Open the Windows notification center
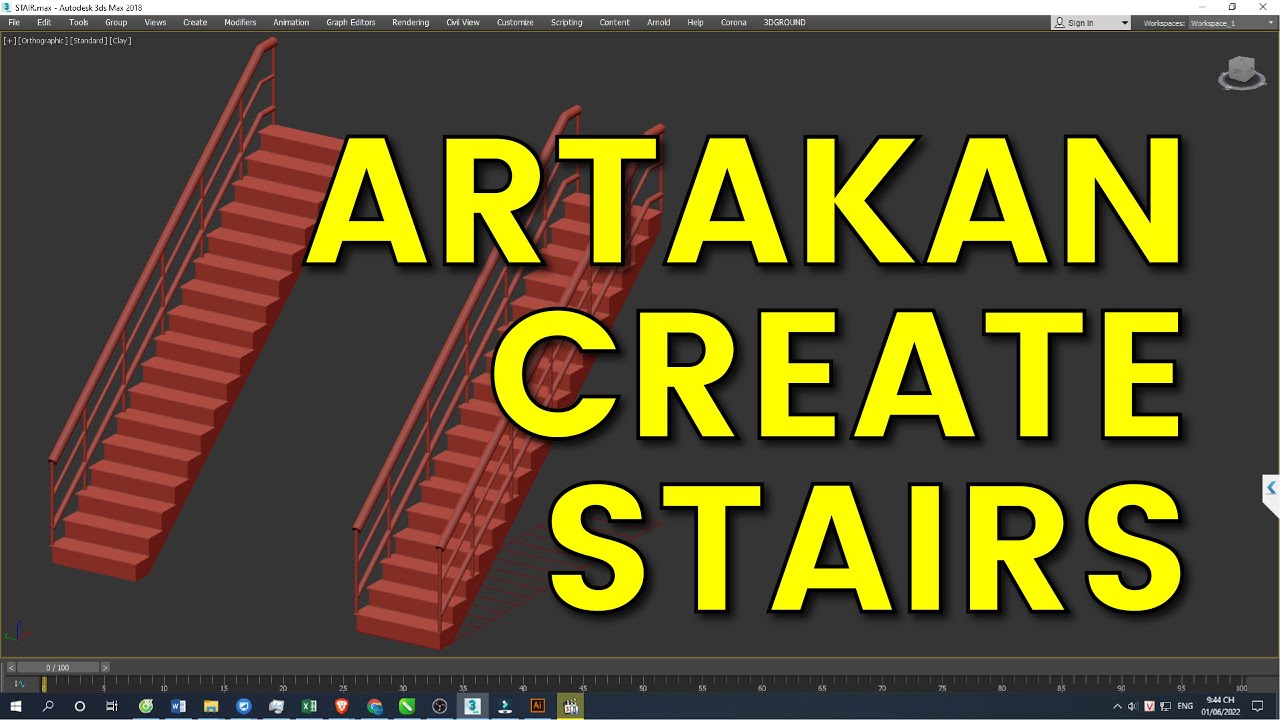1280x720 pixels. pos(1258,706)
